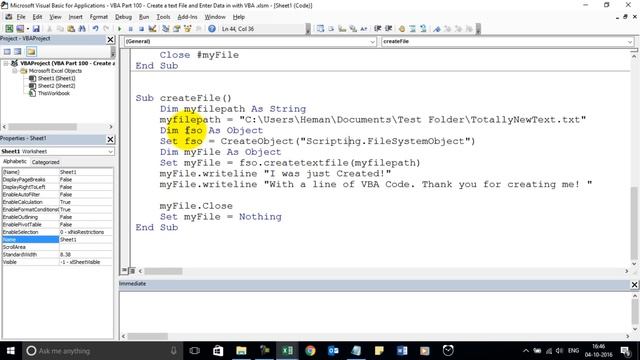Open the View menu

[x=55, y=17]
